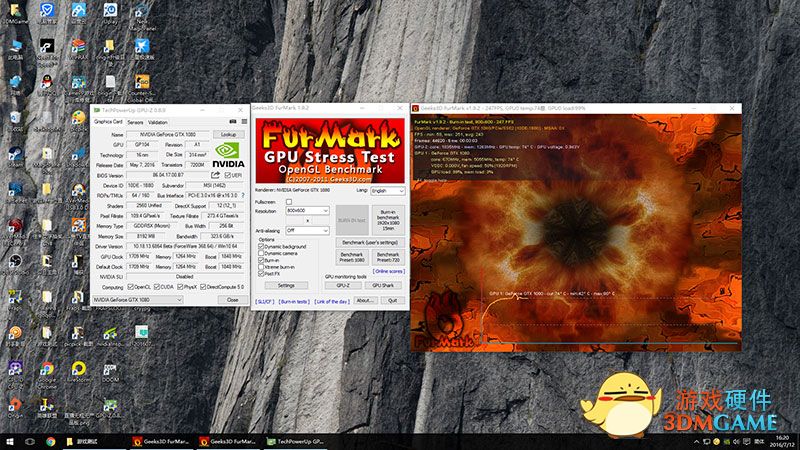
Task: Click the Bus Interface question mark icon
Action: click(x=241, y=194)
